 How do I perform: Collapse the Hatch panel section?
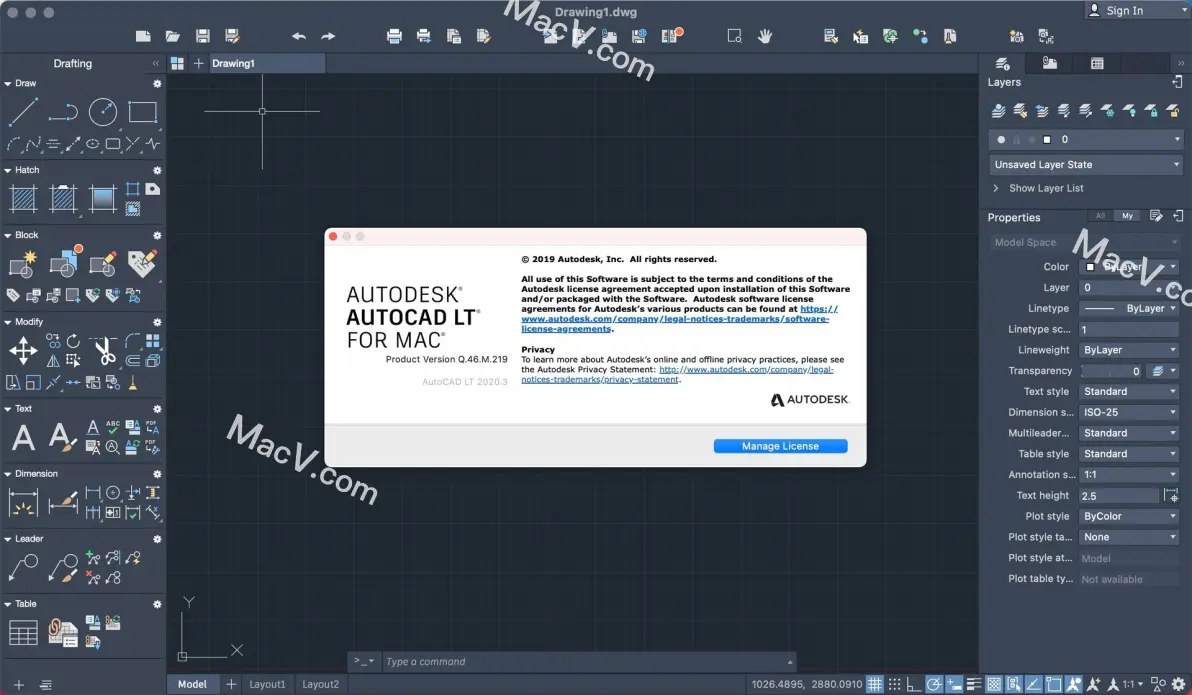click(x=8, y=170)
